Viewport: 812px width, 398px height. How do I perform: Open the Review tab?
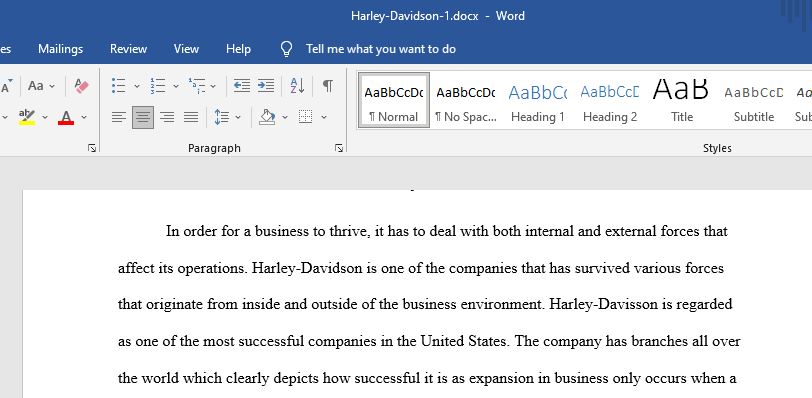[128, 49]
